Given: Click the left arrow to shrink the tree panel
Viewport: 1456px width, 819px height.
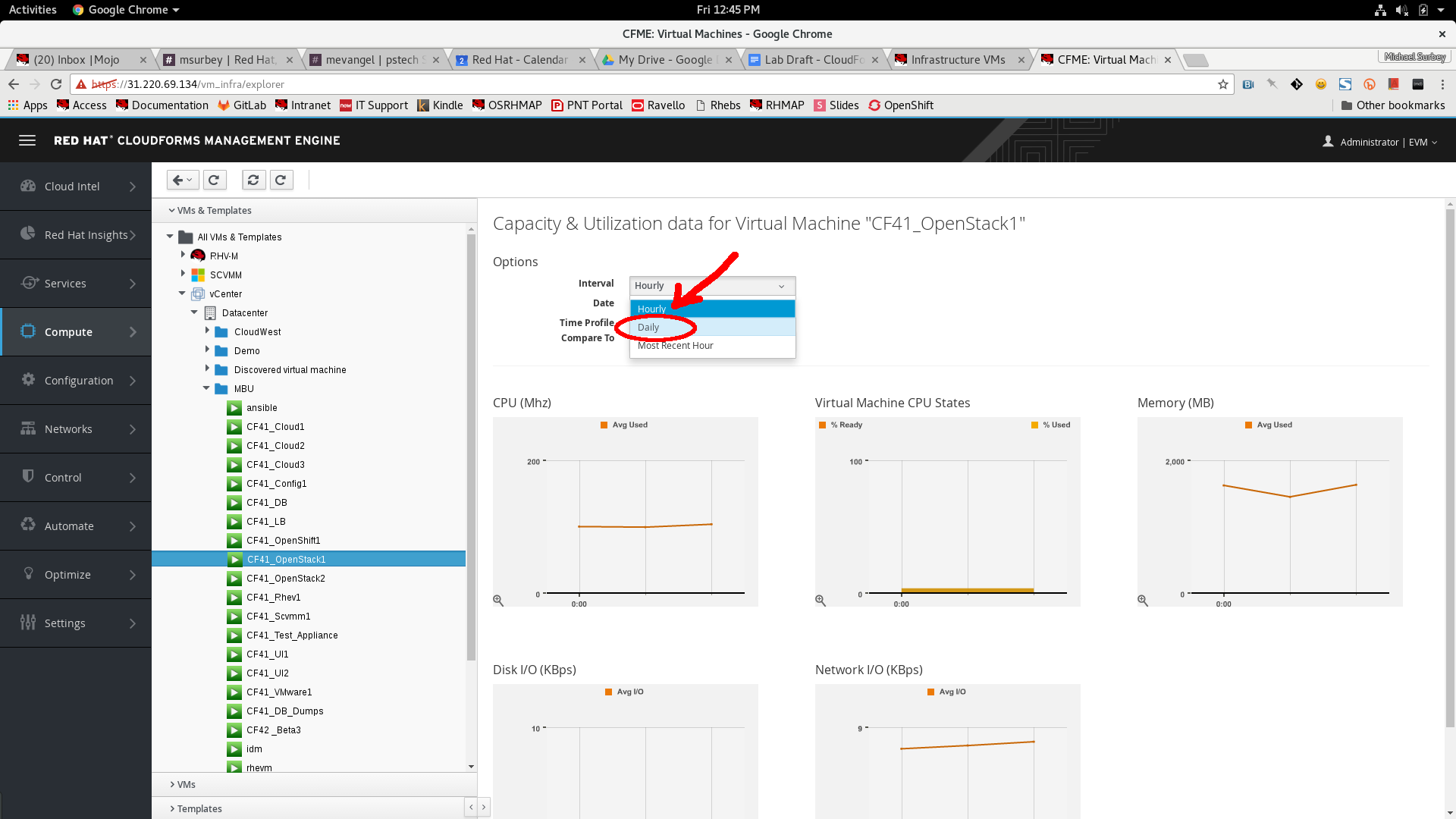Looking at the screenshot, I should (471, 807).
